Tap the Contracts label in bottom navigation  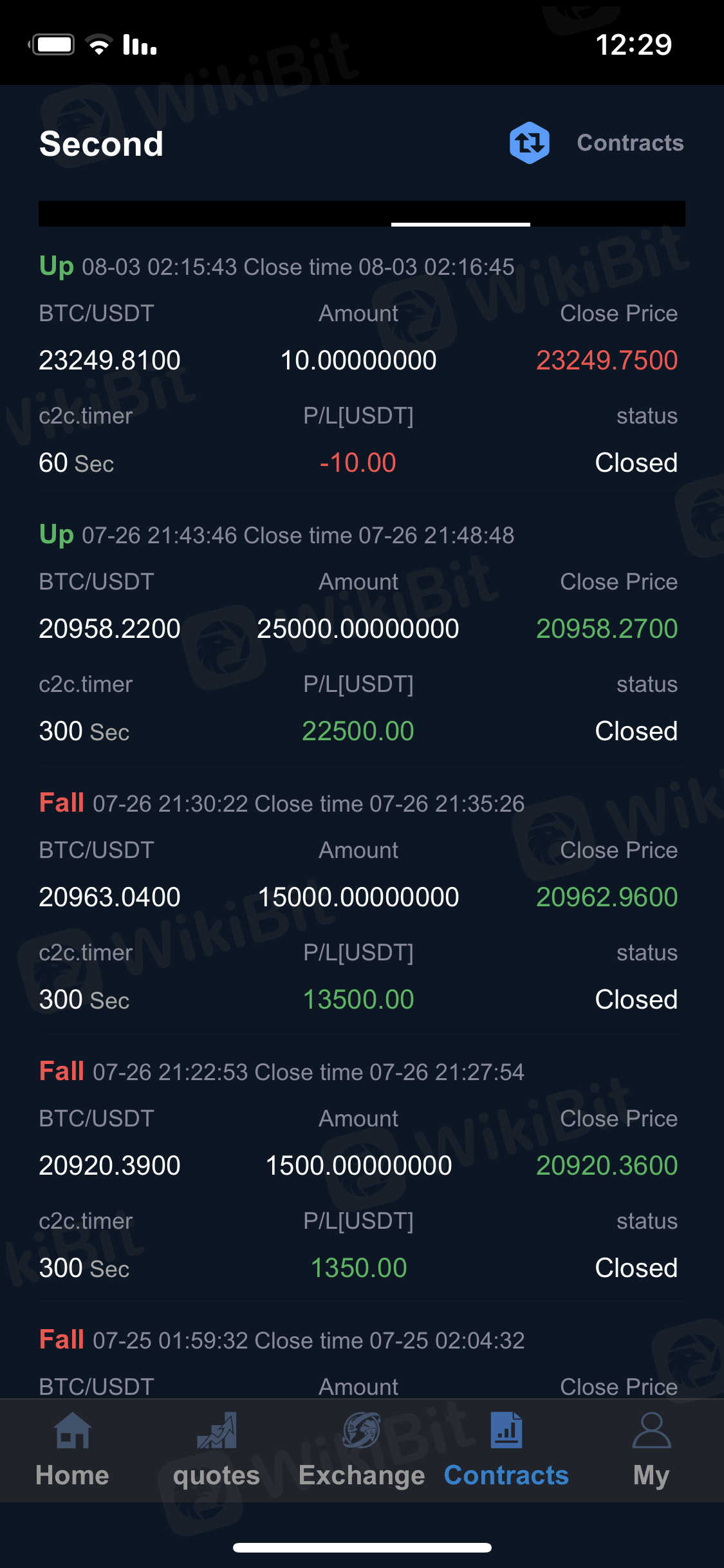[506, 1475]
